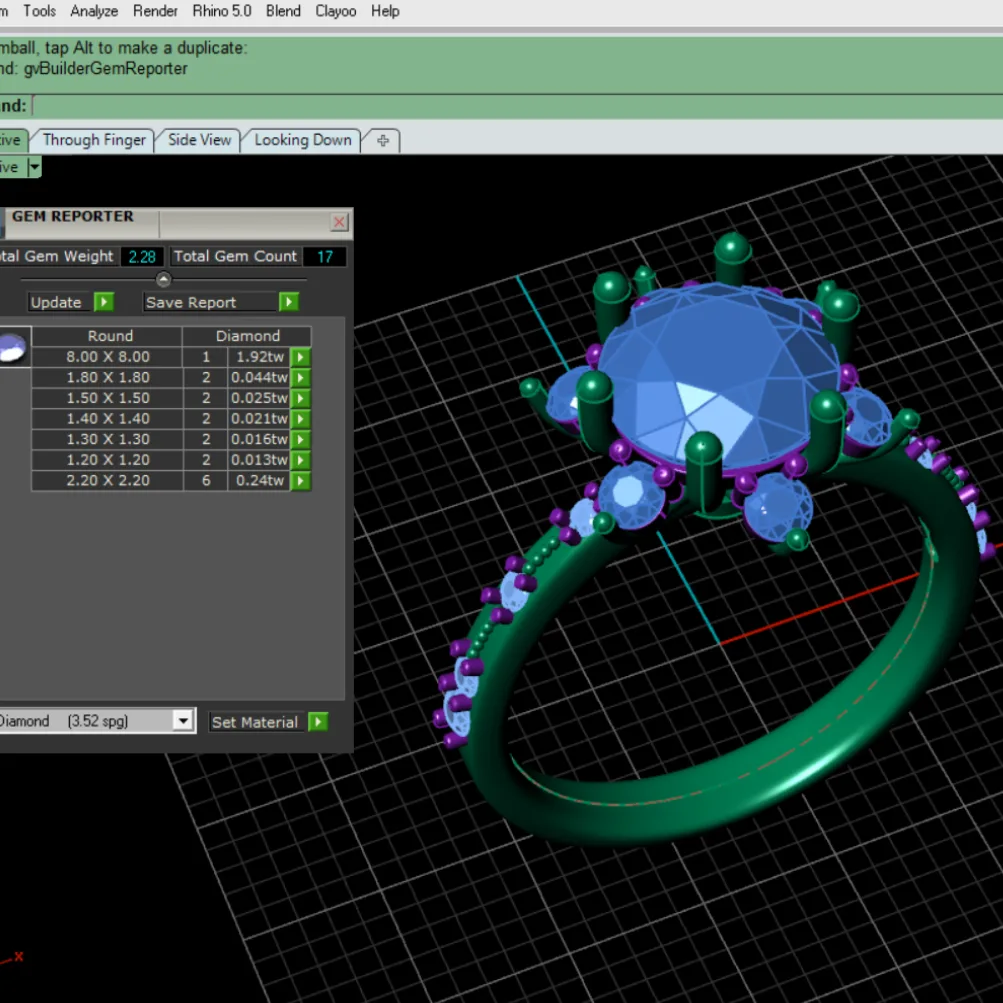The height and width of the screenshot is (1003, 1003).
Task: Open the Analyze menu
Action: [94, 11]
